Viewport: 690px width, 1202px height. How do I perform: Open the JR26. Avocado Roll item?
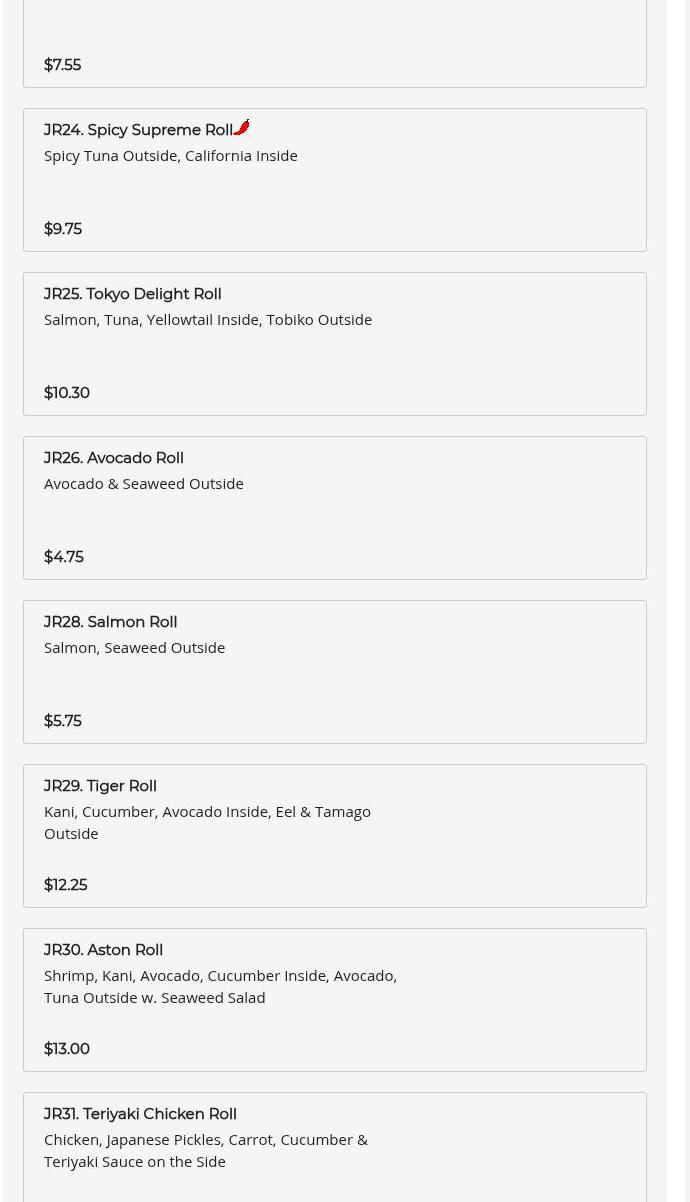(x=334, y=508)
